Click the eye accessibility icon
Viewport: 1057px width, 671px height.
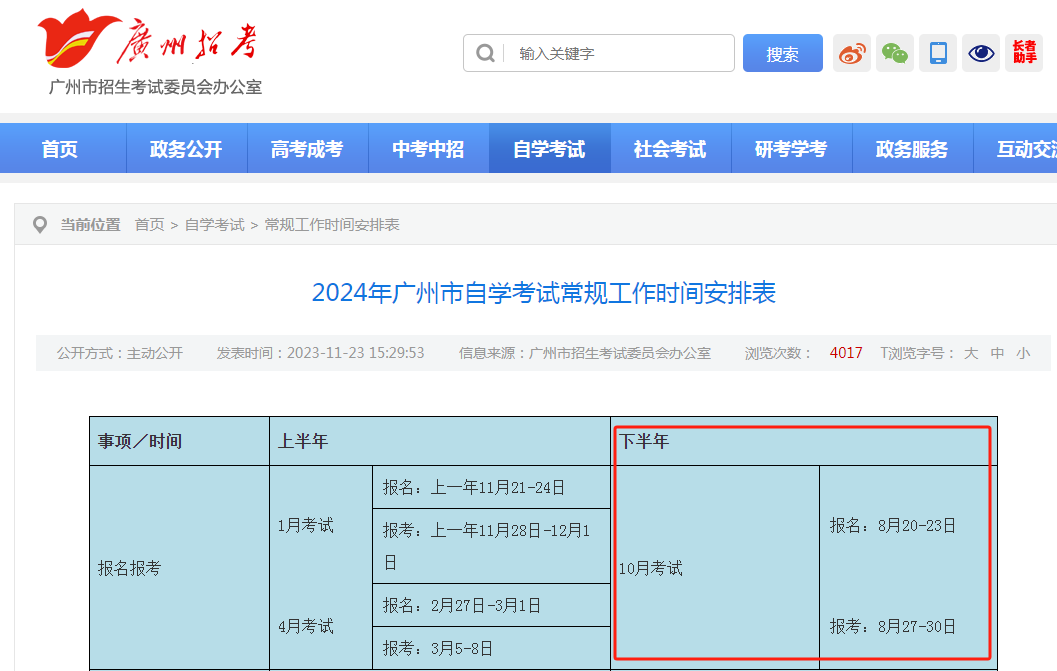981,53
